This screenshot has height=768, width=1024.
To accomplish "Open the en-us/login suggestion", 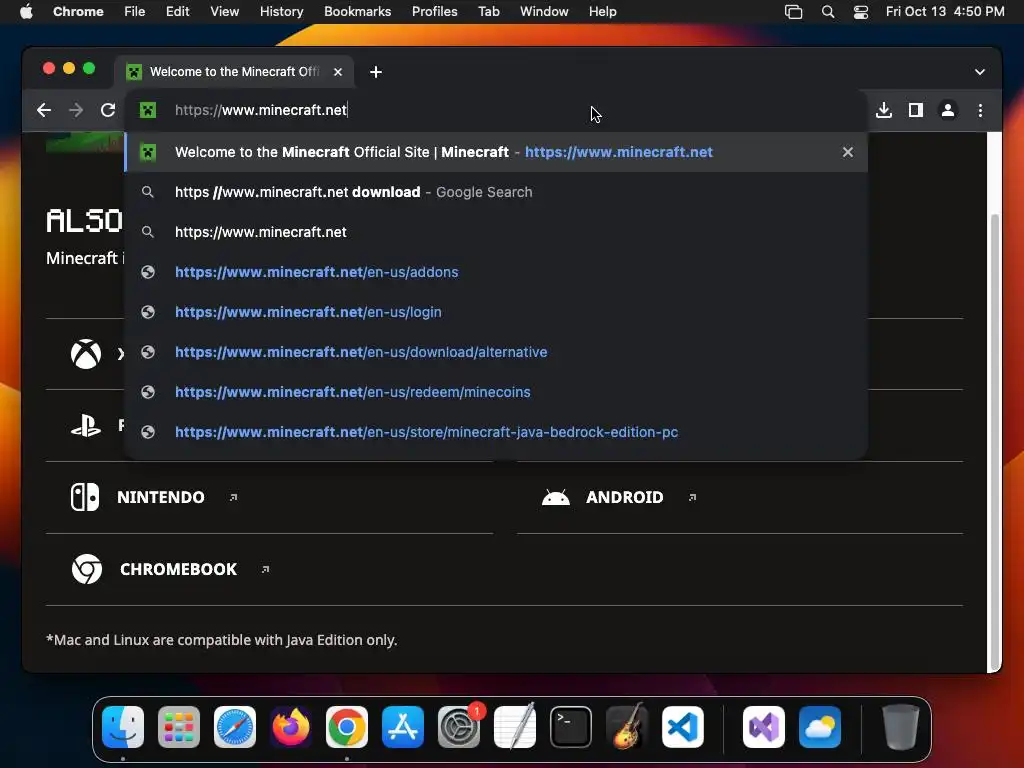I will tap(496, 312).
